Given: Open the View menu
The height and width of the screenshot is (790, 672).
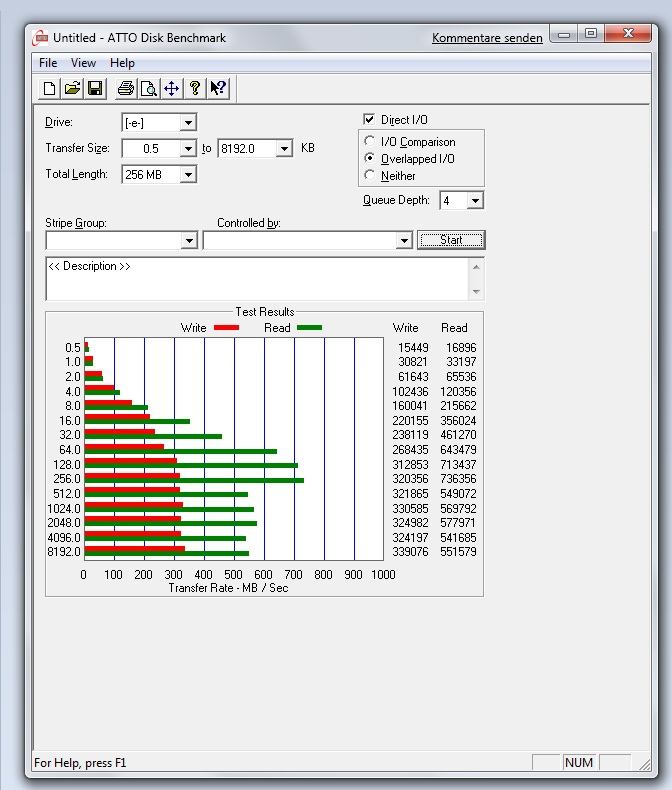Looking at the screenshot, I should [x=83, y=63].
